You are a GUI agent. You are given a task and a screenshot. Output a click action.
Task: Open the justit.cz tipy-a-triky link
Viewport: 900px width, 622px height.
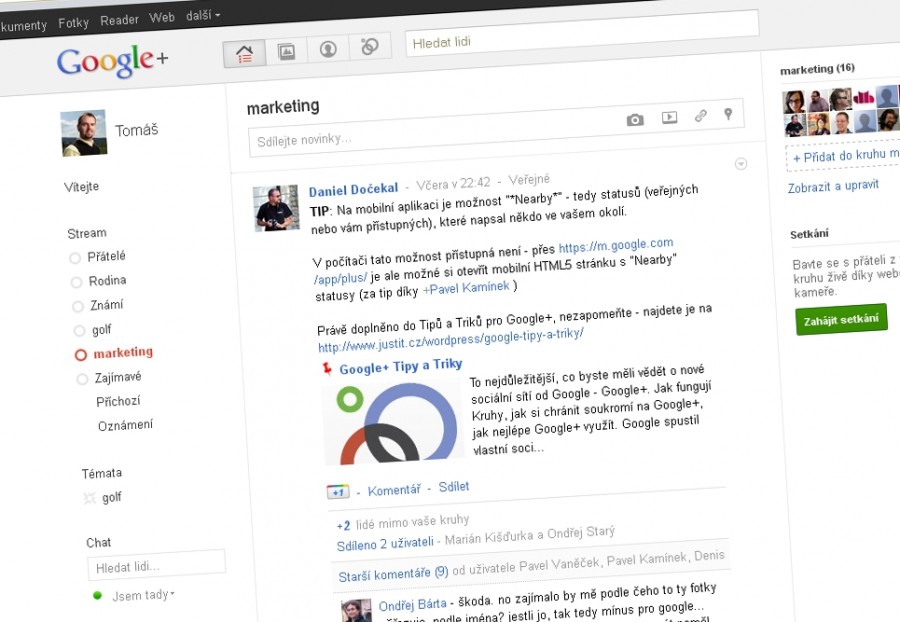click(451, 340)
